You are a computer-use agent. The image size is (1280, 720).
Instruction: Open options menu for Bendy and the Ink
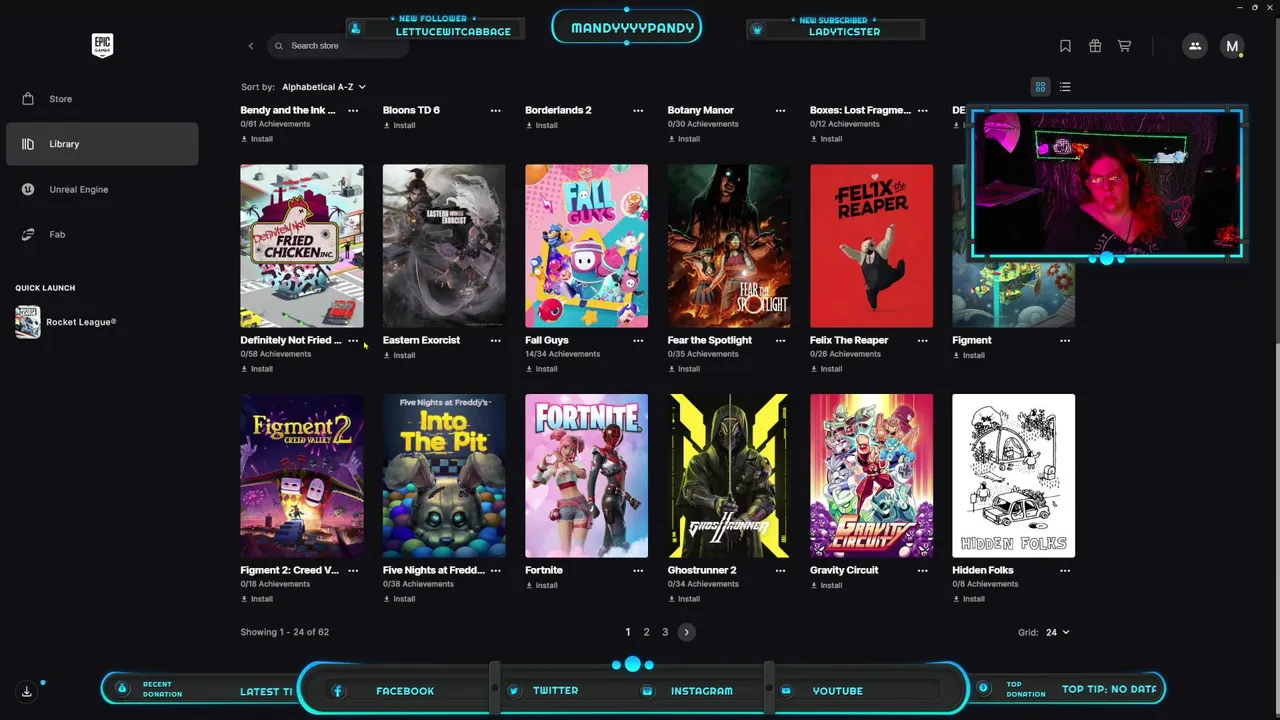pyautogui.click(x=353, y=110)
